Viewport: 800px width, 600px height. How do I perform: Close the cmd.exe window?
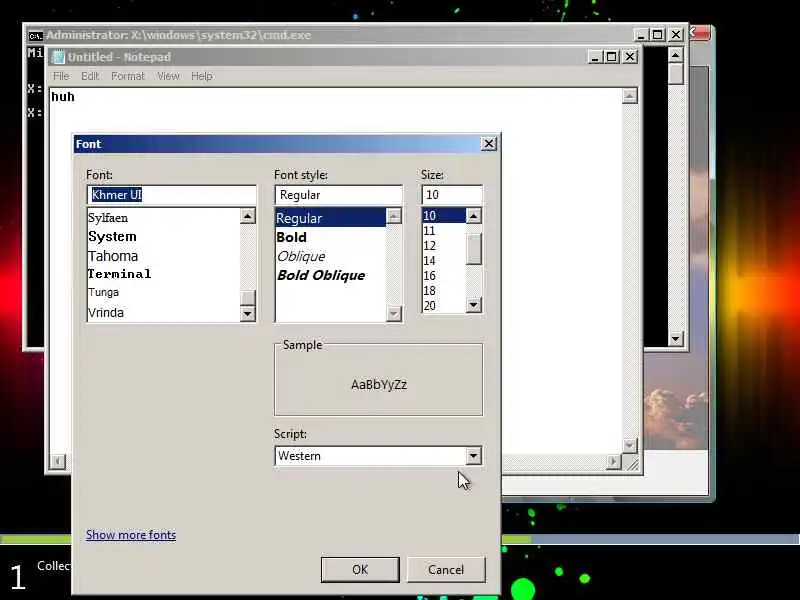[676, 35]
